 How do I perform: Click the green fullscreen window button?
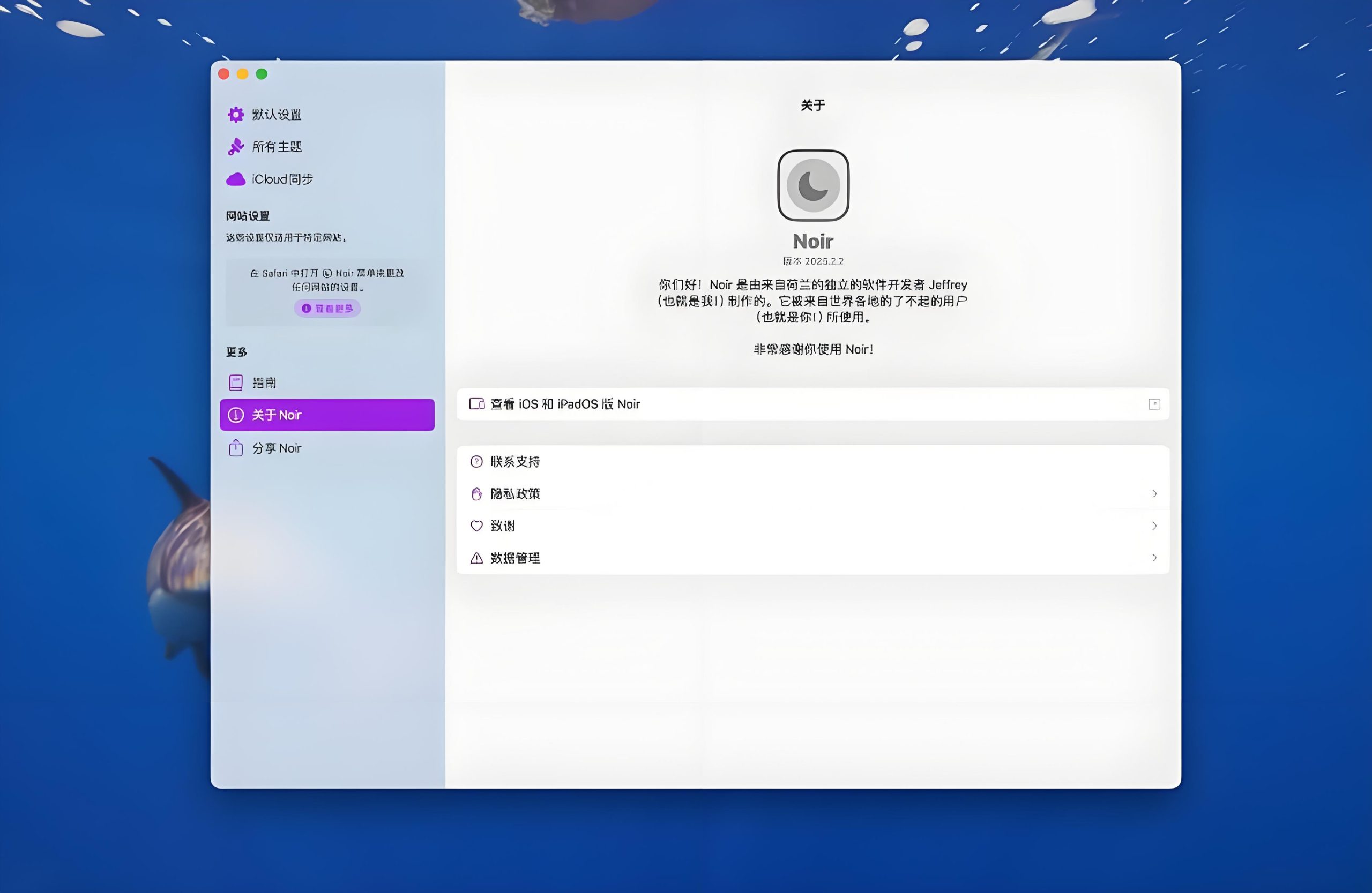coord(262,74)
